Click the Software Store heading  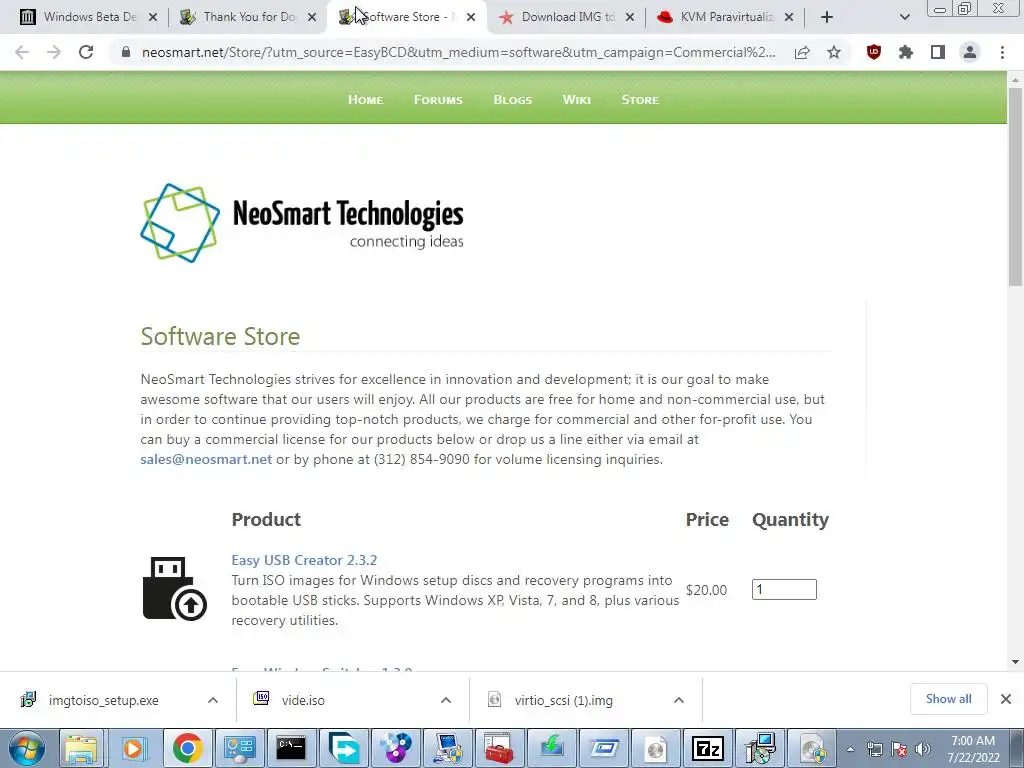220,336
